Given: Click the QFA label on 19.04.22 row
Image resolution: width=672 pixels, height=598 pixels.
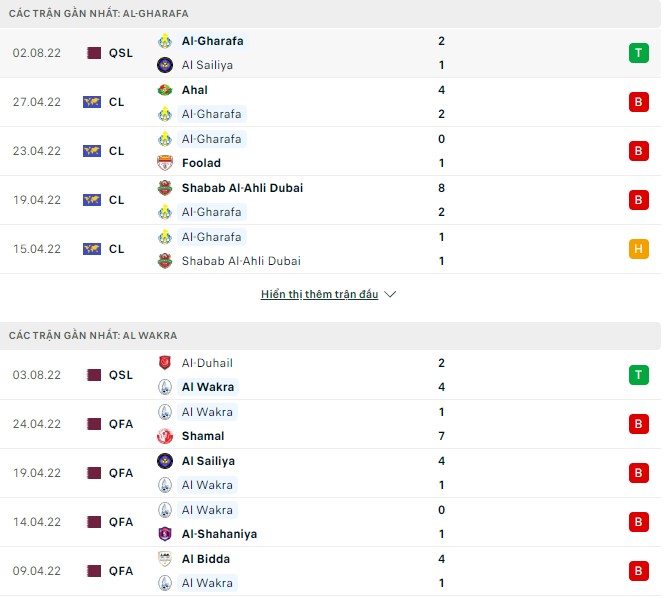Looking at the screenshot, I should [x=121, y=473].
